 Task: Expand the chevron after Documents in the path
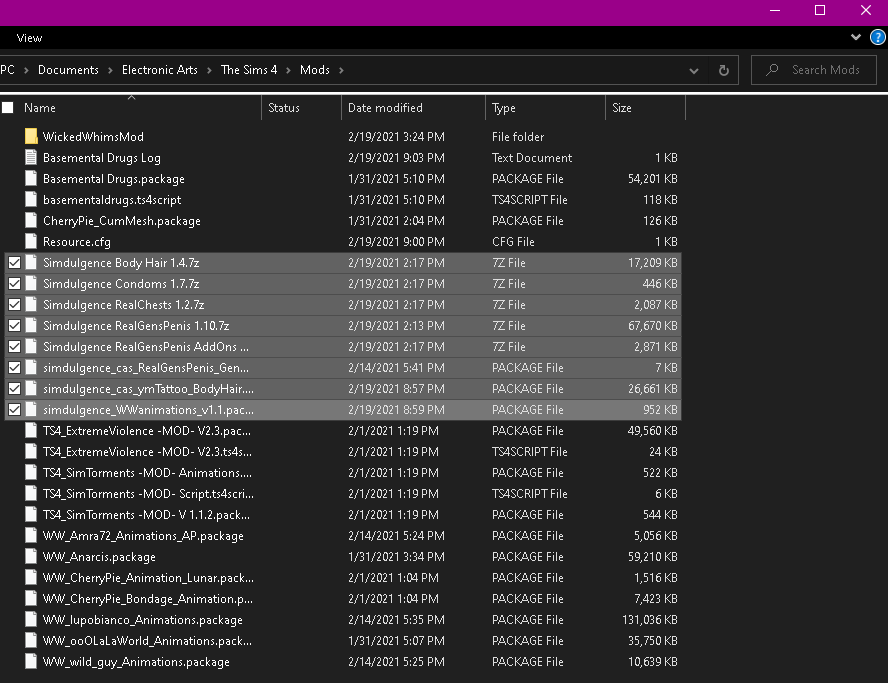coord(110,70)
